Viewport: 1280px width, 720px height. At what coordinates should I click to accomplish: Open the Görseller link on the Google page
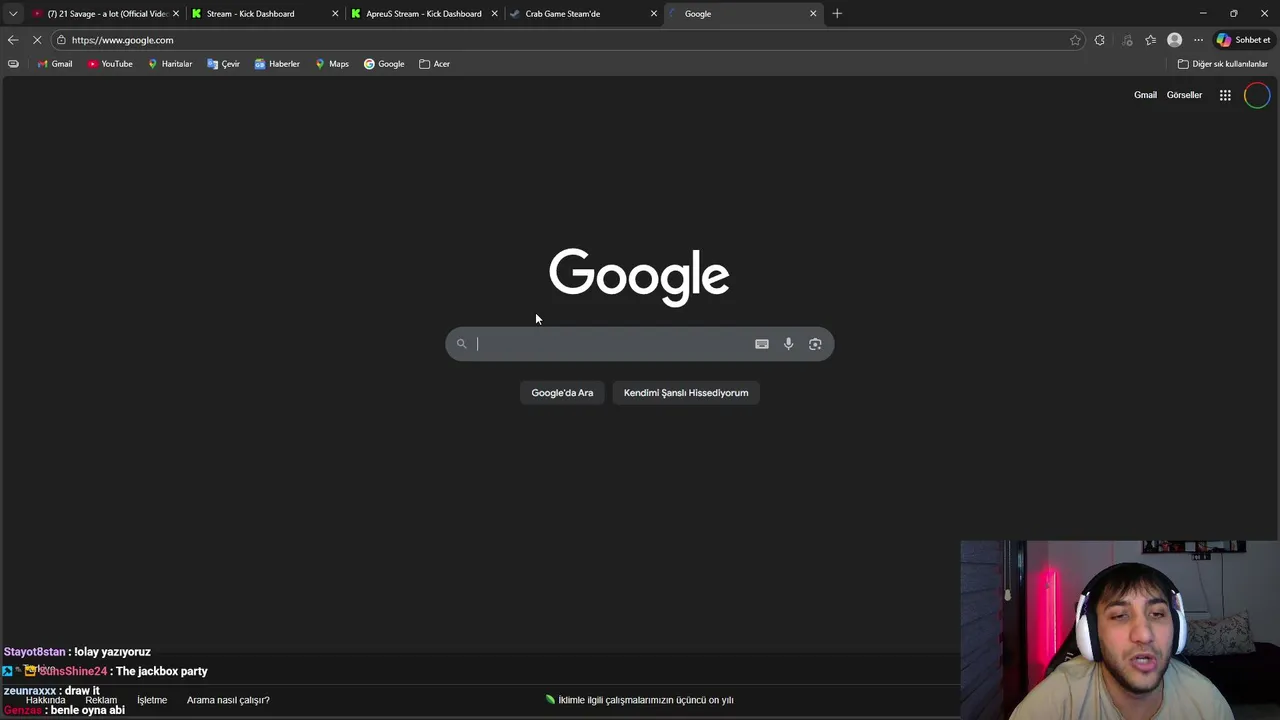(x=1184, y=95)
